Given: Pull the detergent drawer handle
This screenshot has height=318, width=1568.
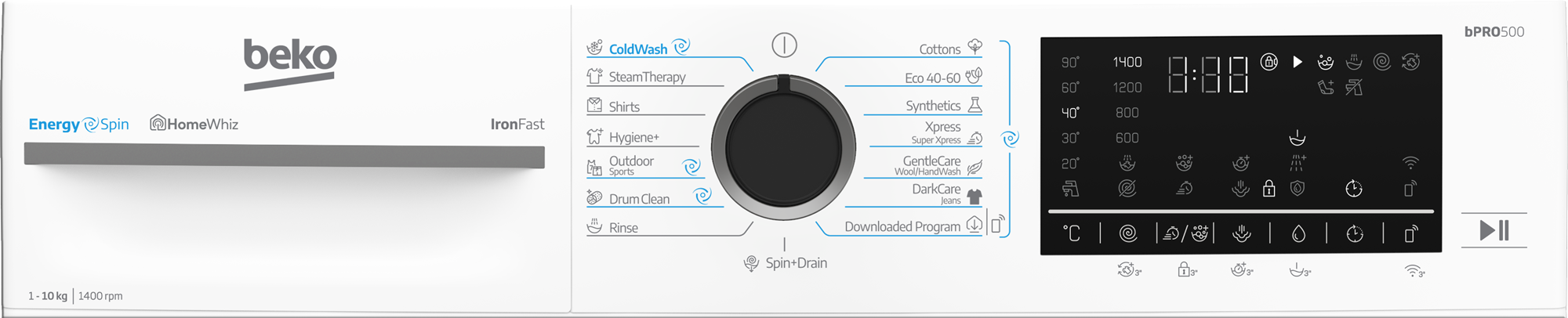Looking at the screenshot, I should [284, 154].
